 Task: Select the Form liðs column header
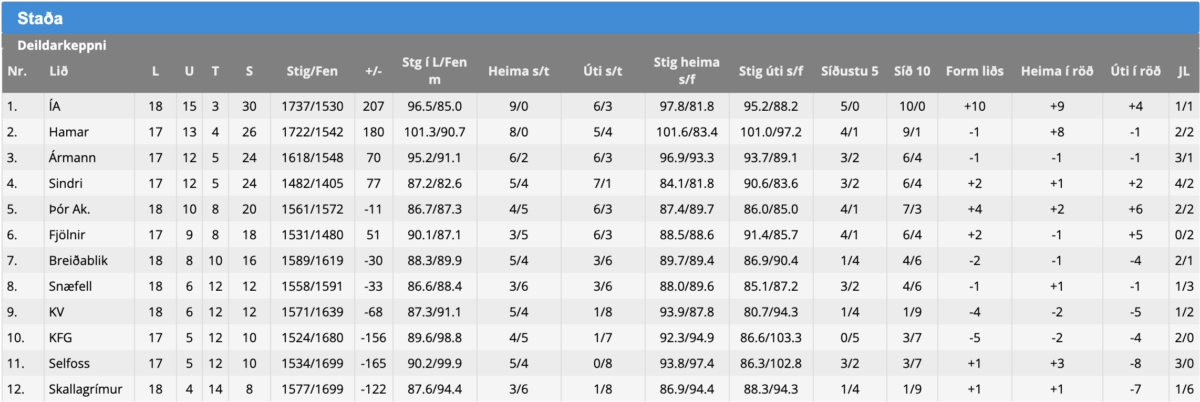(x=975, y=71)
